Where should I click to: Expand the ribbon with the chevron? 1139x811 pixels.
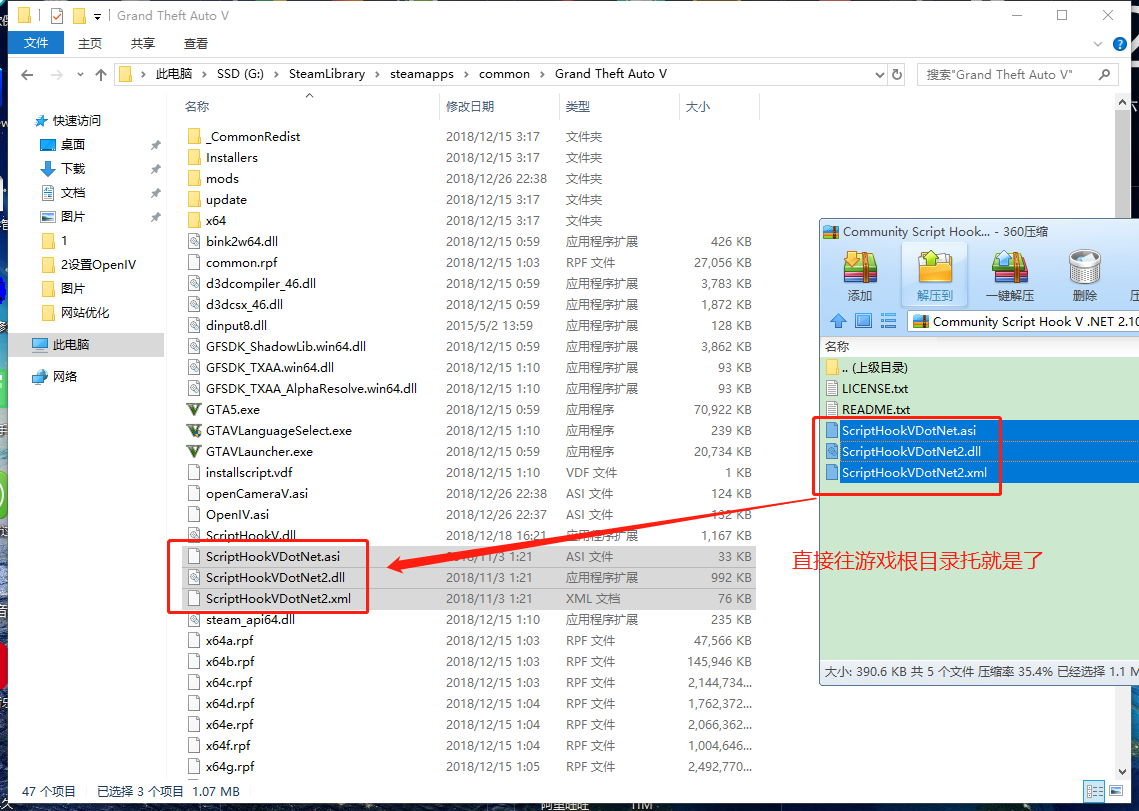(x=1098, y=44)
